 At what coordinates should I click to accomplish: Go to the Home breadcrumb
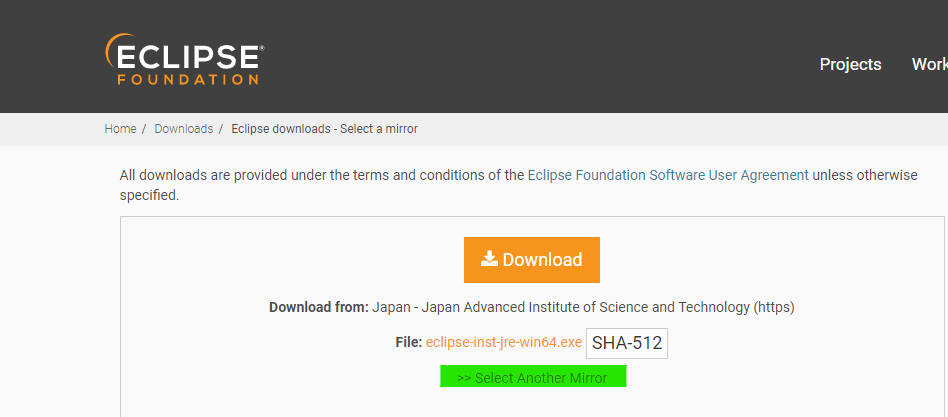tap(120, 129)
